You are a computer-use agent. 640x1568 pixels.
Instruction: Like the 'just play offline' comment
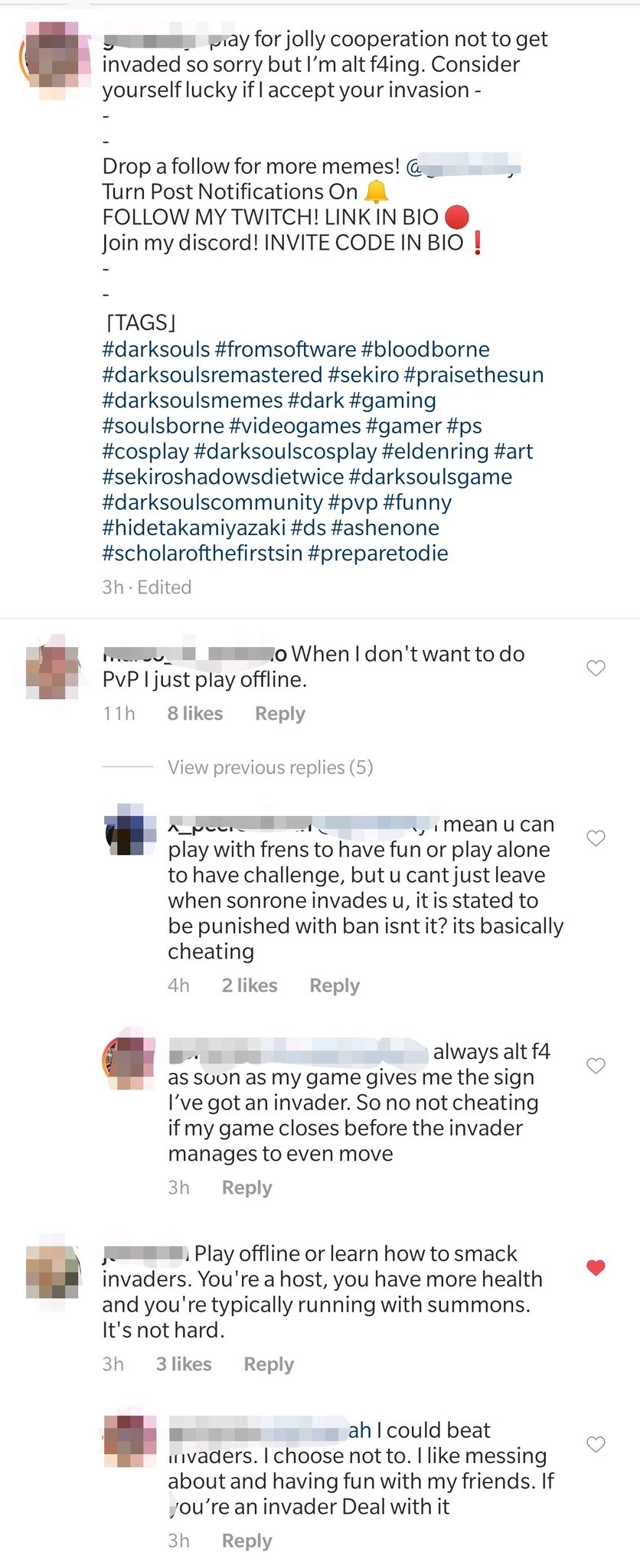(596, 668)
